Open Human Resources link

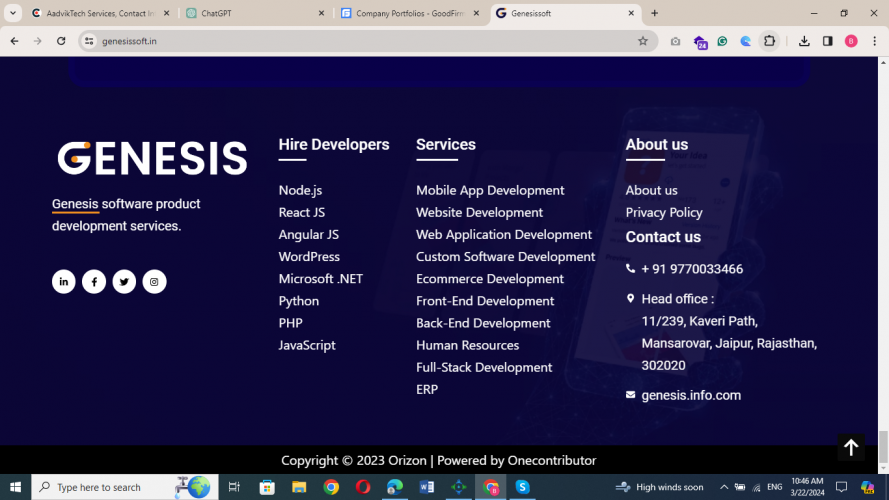click(467, 345)
